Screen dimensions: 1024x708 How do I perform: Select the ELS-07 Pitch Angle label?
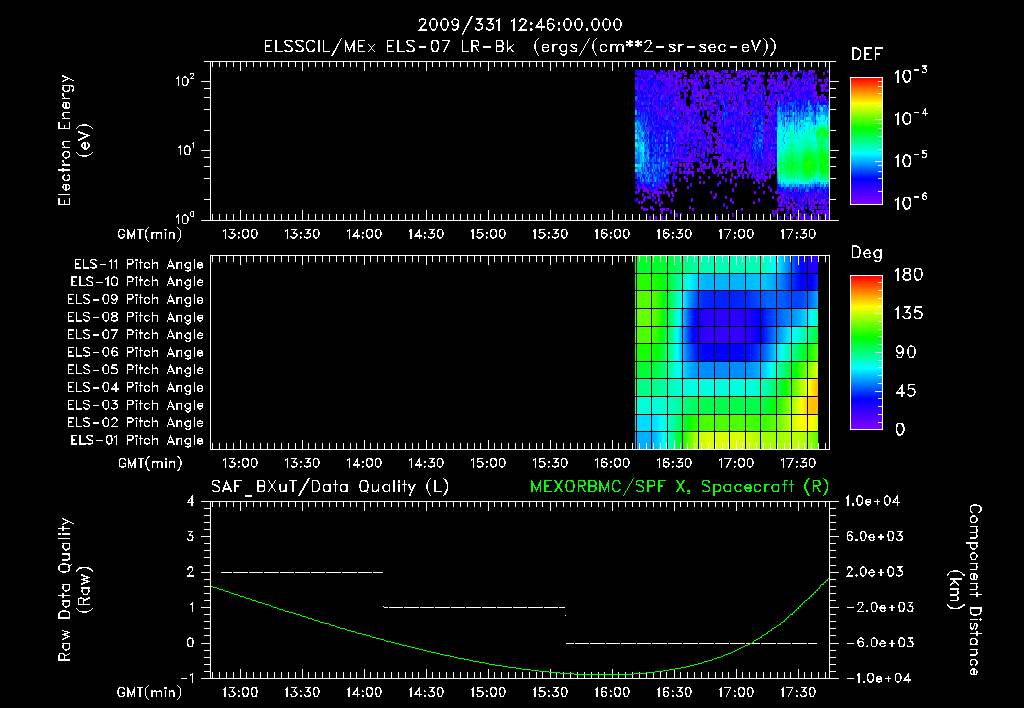(135, 334)
